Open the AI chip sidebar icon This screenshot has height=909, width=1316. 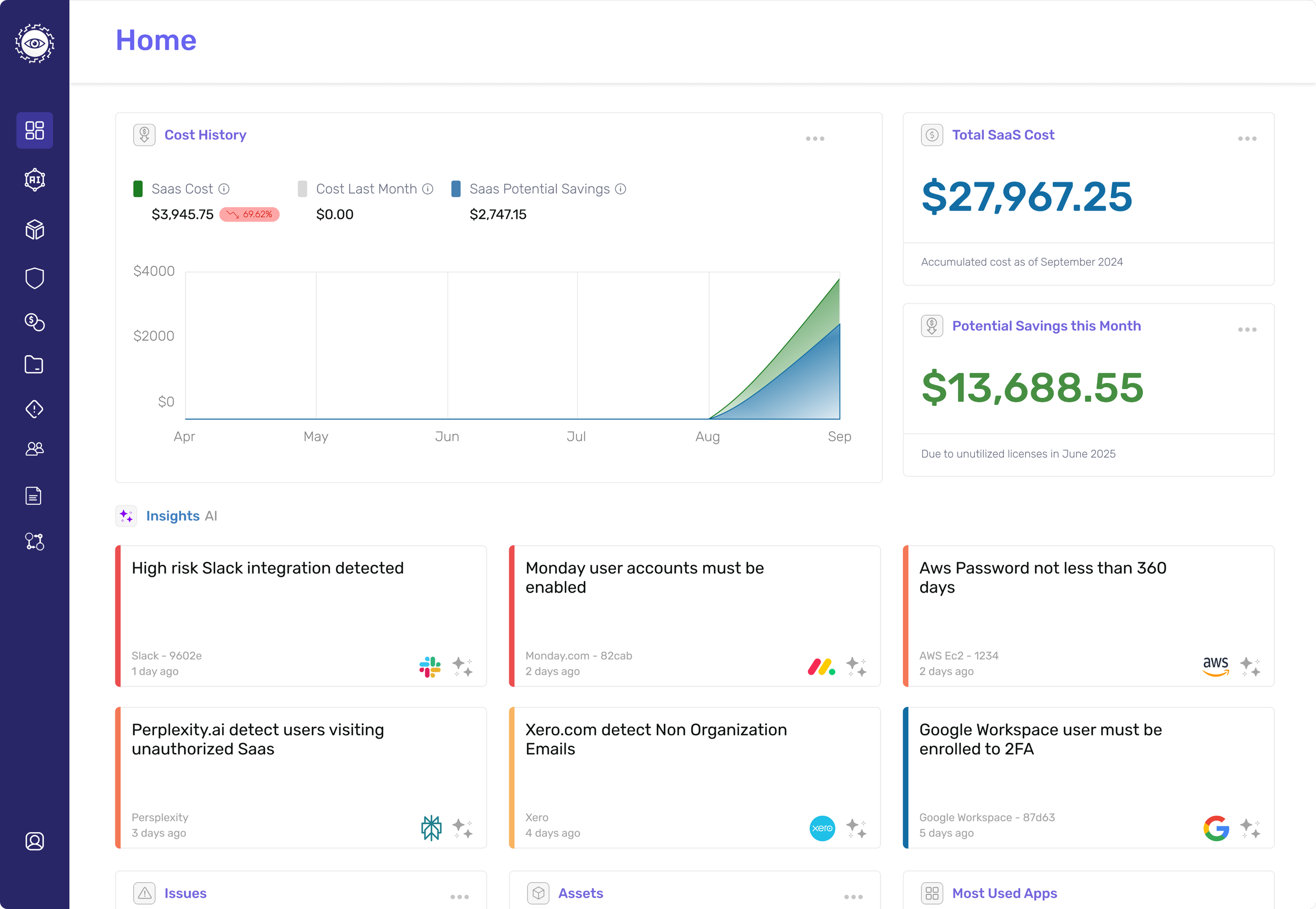tap(35, 180)
